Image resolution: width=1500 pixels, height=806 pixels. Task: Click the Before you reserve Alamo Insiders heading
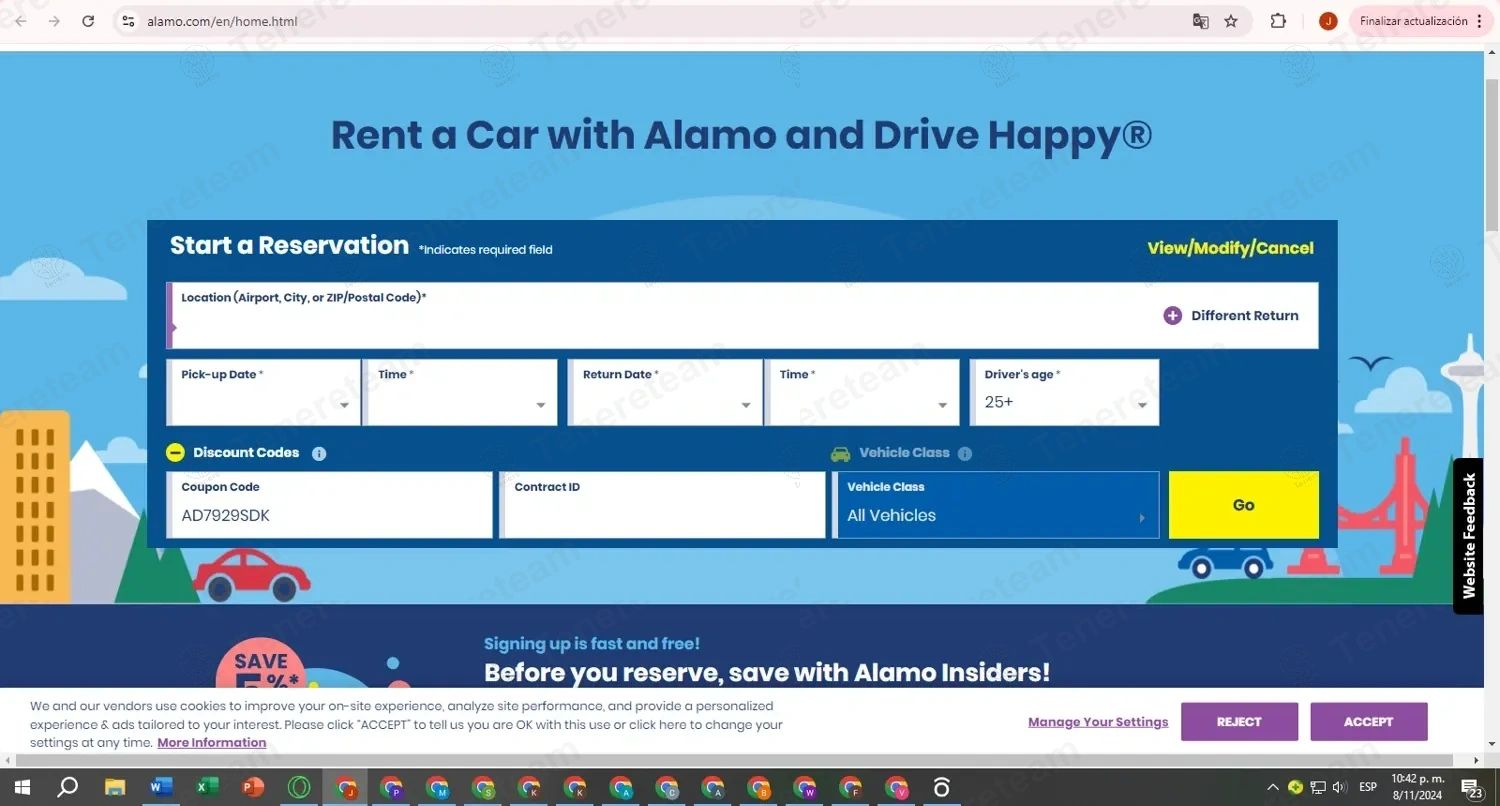(x=767, y=673)
